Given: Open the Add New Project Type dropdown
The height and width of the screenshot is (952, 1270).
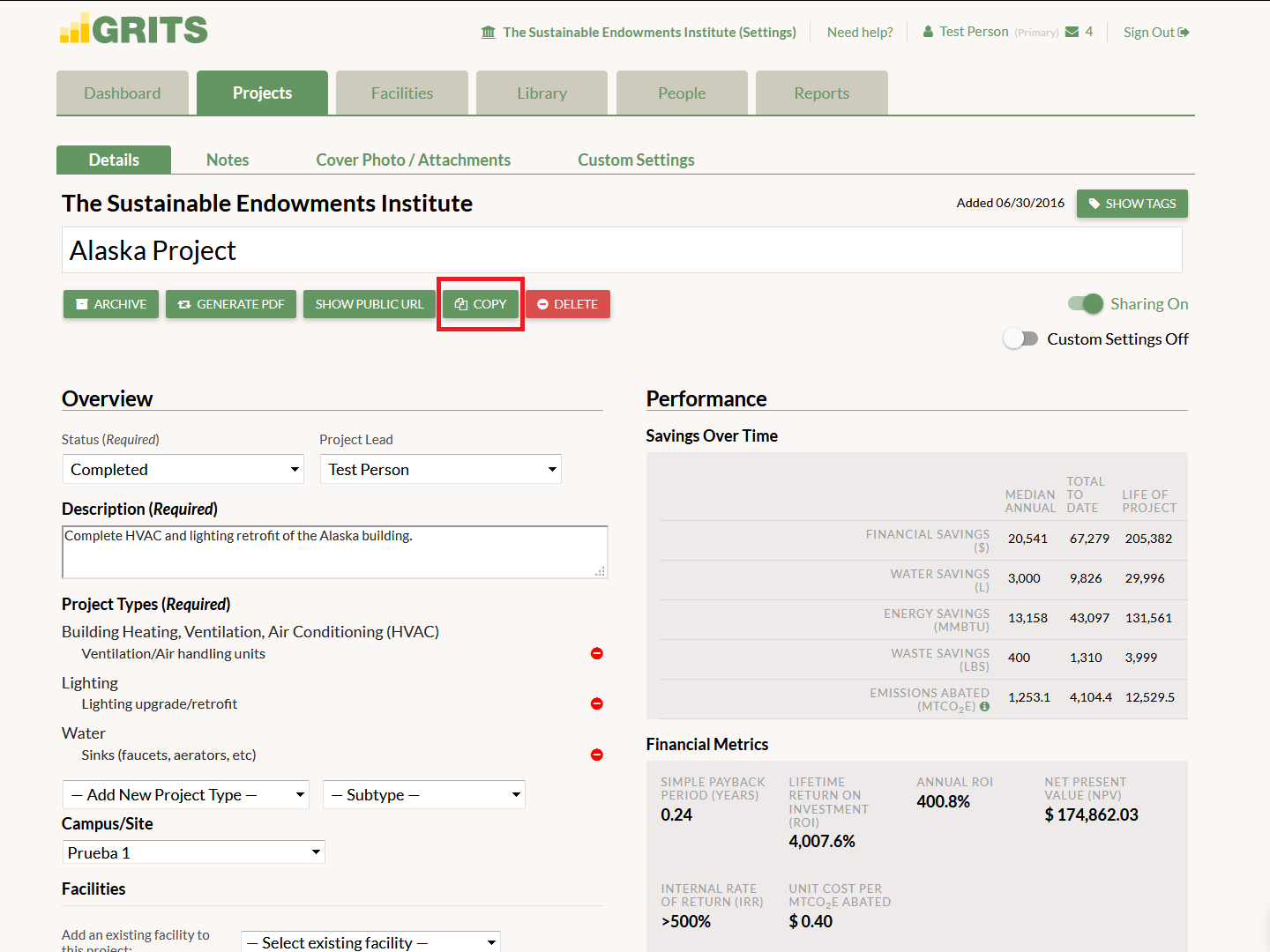Looking at the screenshot, I should point(186,794).
